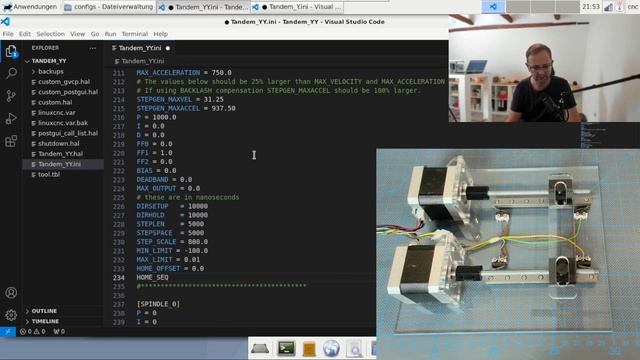Image resolution: width=640 pixels, height=360 pixels.
Task: Open the Run and Debug view
Action: [x=11, y=118]
